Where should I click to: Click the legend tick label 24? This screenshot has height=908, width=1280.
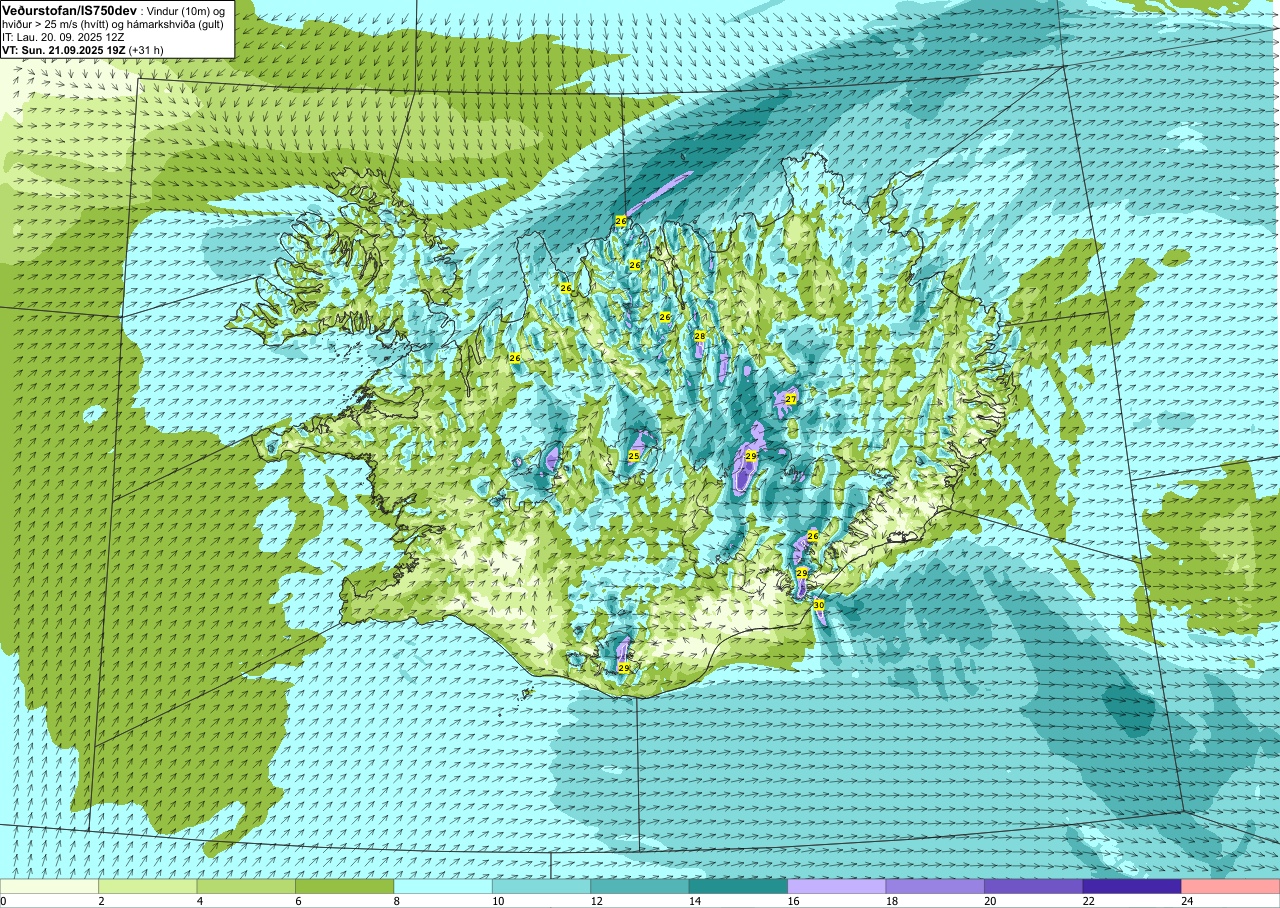[x=1186, y=901]
